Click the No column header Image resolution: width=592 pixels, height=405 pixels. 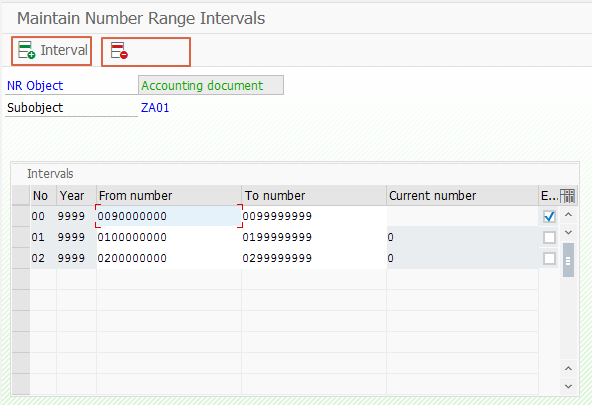[43, 196]
